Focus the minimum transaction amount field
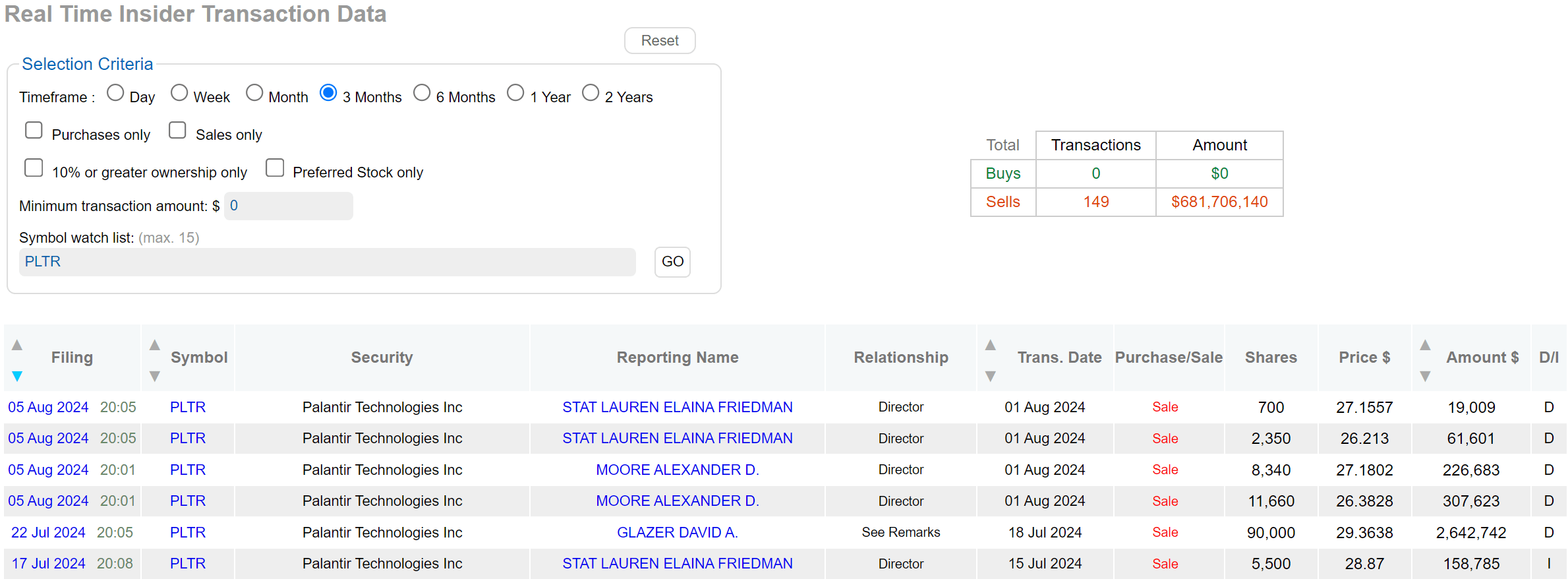1568x583 pixels. click(x=288, y=206)
